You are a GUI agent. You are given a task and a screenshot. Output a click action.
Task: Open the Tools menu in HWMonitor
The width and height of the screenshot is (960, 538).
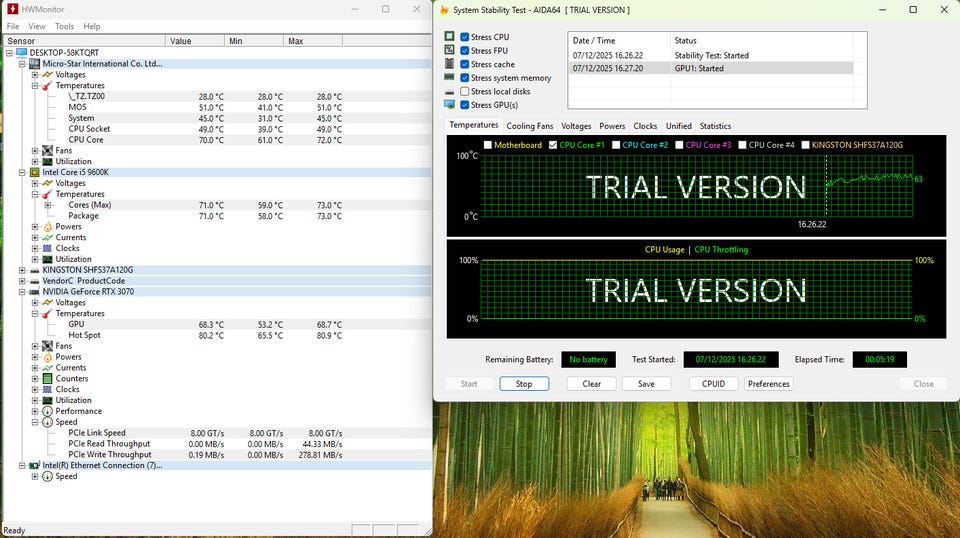[64, 26]
